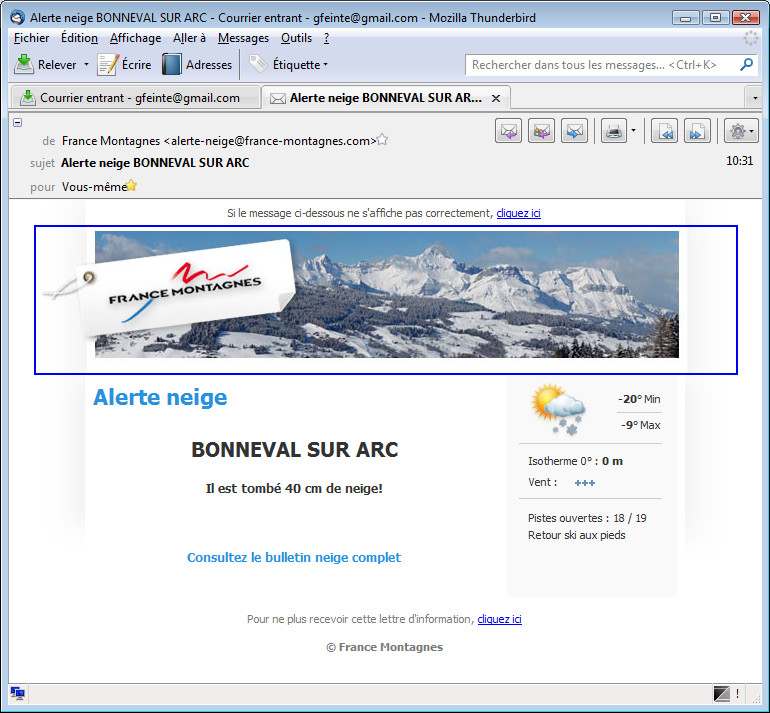Click the forward message icon
The height and width of the screenshot is (713, 770).
[x=574, y=131]
